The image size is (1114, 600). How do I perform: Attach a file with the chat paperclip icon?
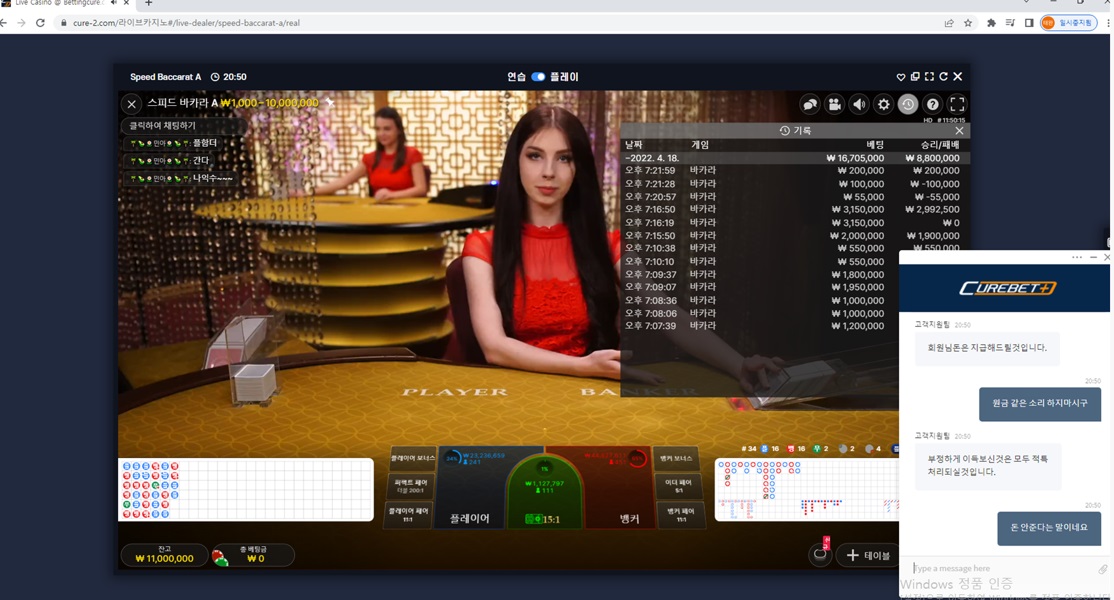click(x=1103, y=569)
